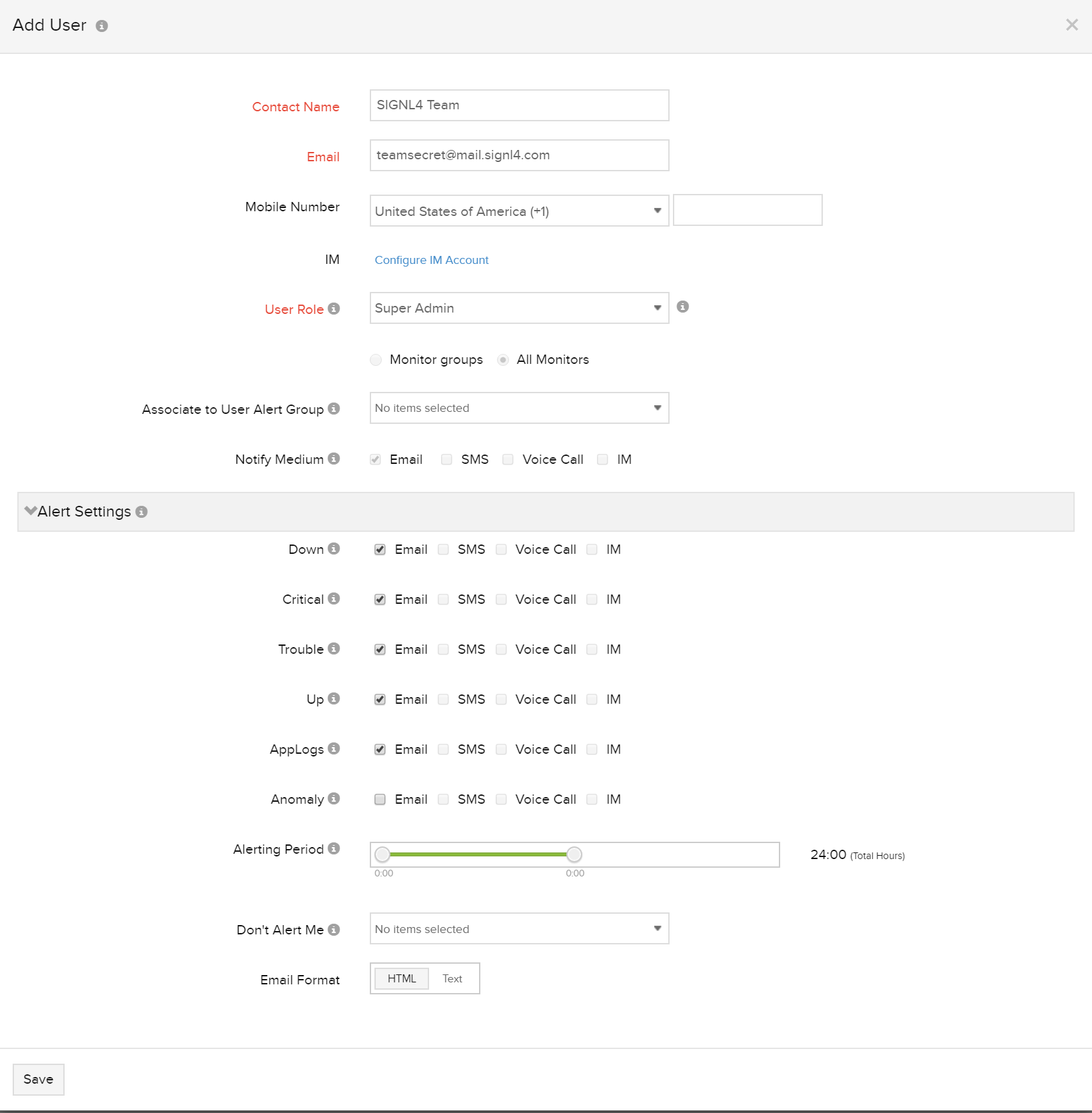Click the Alerting Period info icon
This screenshot has width=1092, height=1113.
[x=334, y=848]
